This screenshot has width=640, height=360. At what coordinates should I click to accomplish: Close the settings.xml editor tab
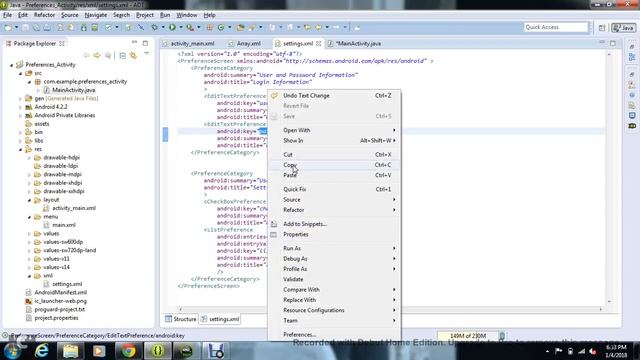[x=318, y=43]
